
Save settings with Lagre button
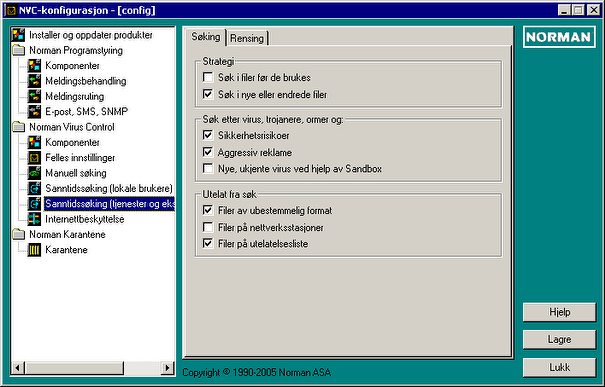point(559,340)
